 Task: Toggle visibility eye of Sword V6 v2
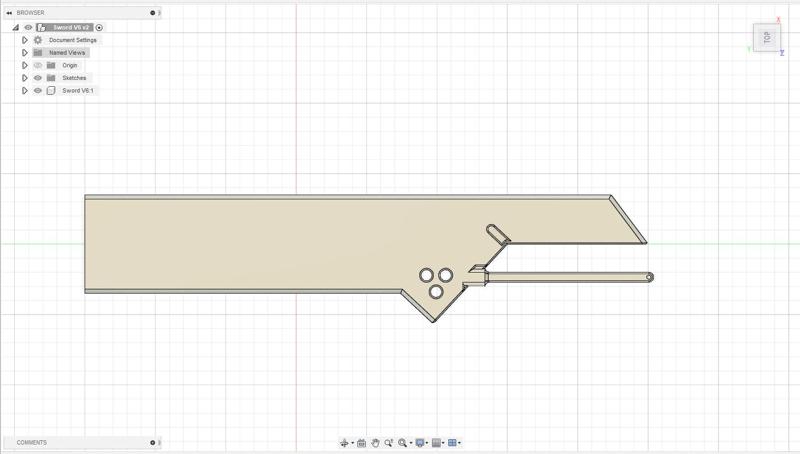[29, 28]
